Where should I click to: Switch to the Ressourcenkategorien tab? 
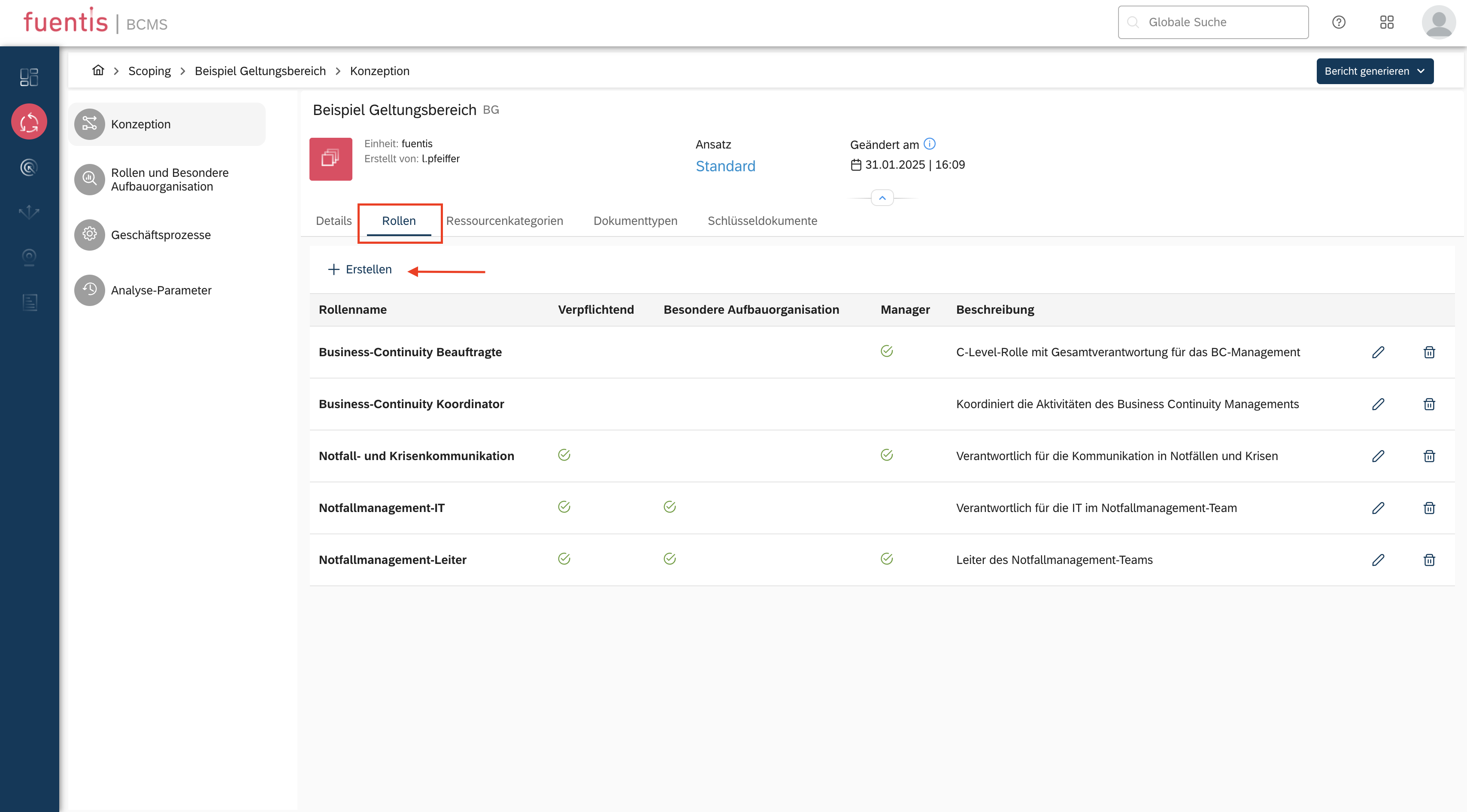coord(504,221)
